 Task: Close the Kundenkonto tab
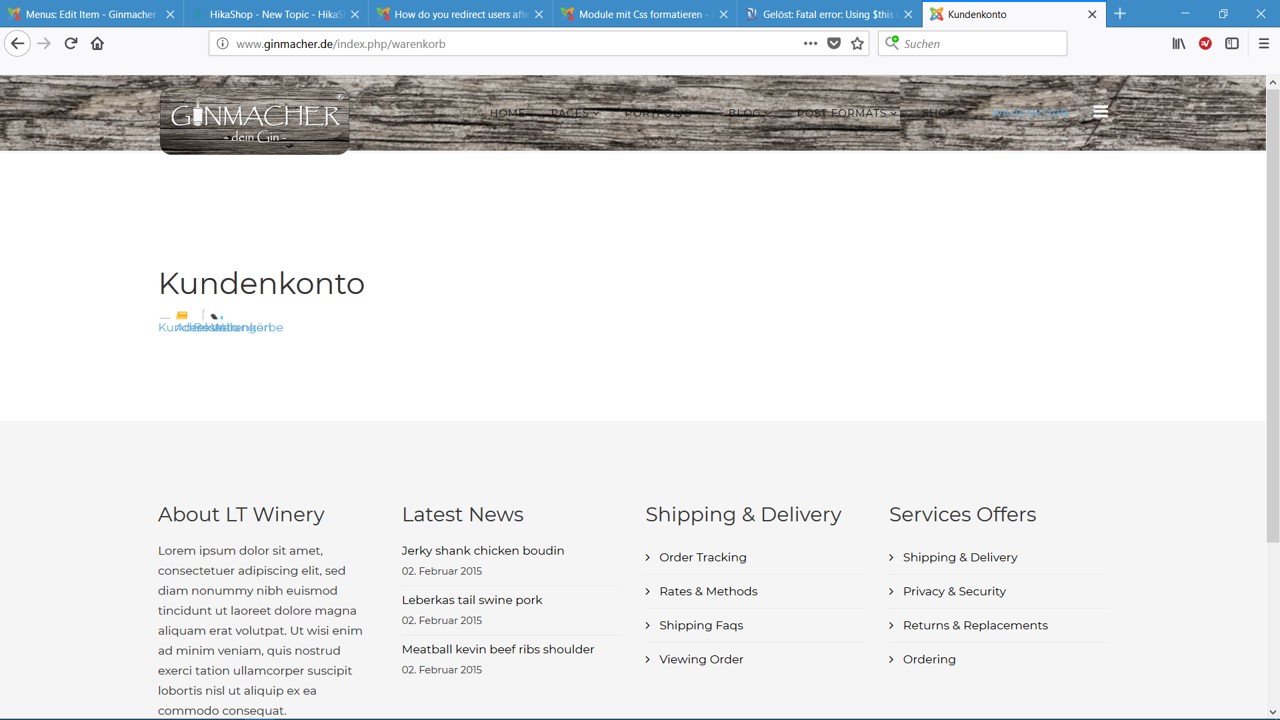coord(1092,15)
